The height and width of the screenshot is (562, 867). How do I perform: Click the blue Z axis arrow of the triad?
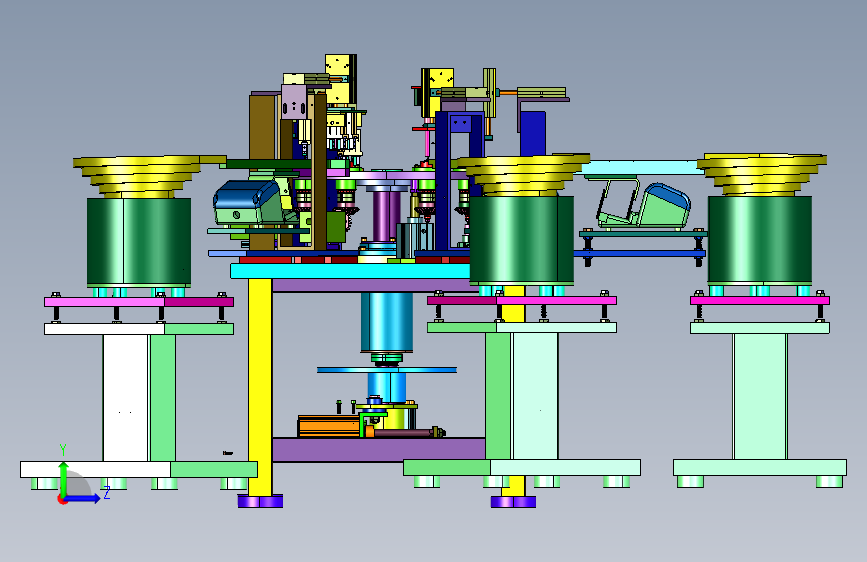(83, 498)
